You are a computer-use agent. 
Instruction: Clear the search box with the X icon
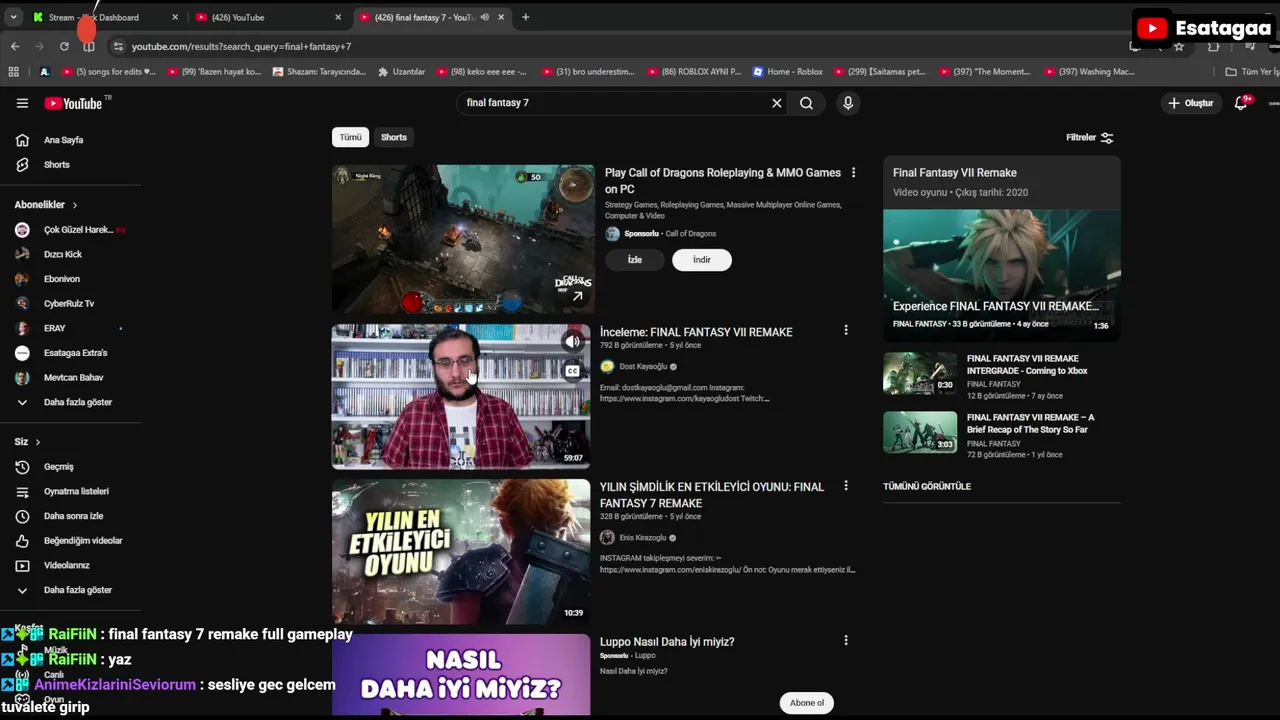[776, 103]
